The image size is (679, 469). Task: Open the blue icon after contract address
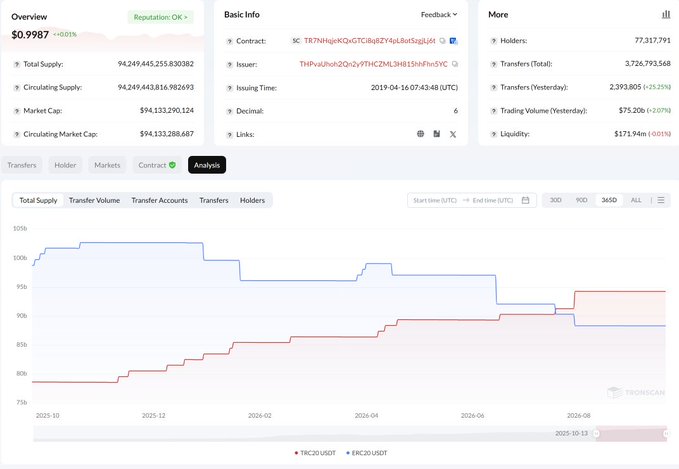pyautogui.click(x=453, y=41)
